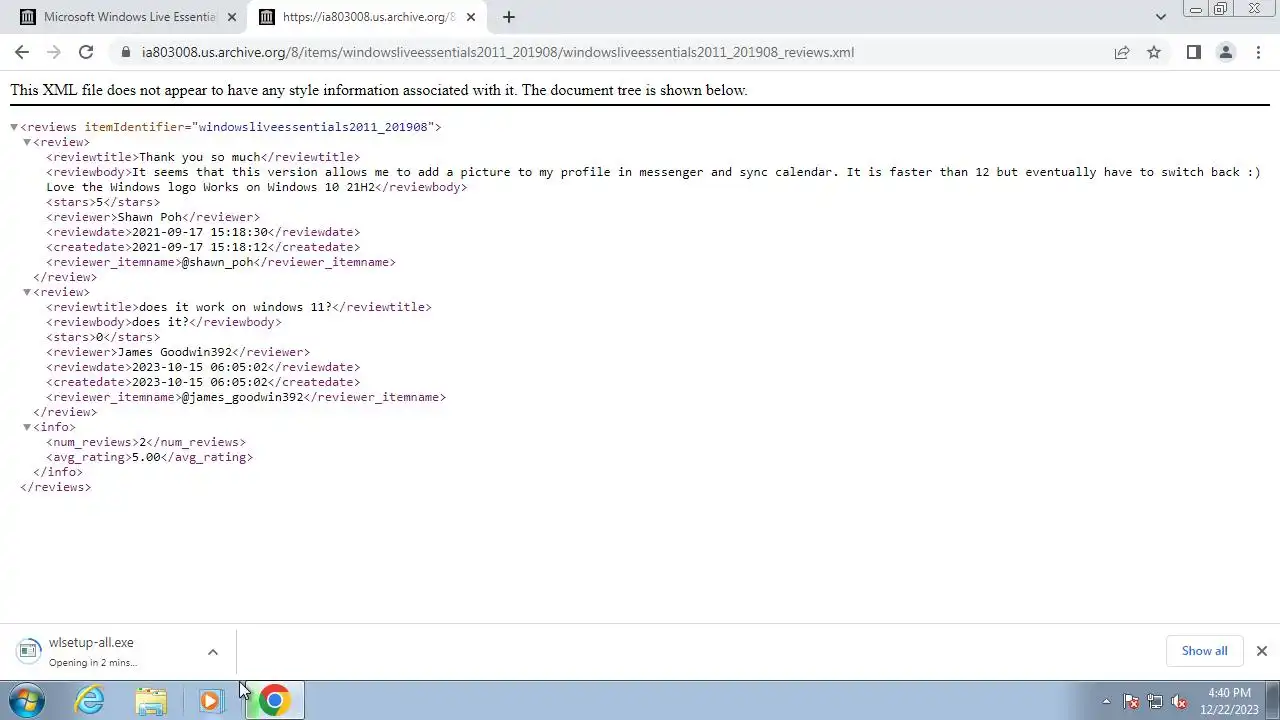Launch Internet Explorer from taskbar
The height and width of the screenshot is (720, 1280).
click(90, 701)
